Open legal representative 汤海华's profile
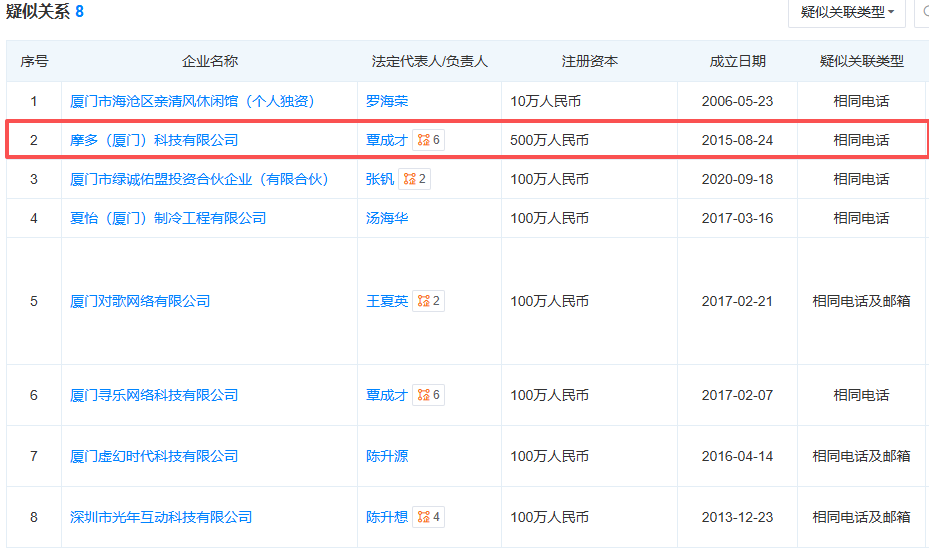Screen dimensions: 929x549 [387, 218]
